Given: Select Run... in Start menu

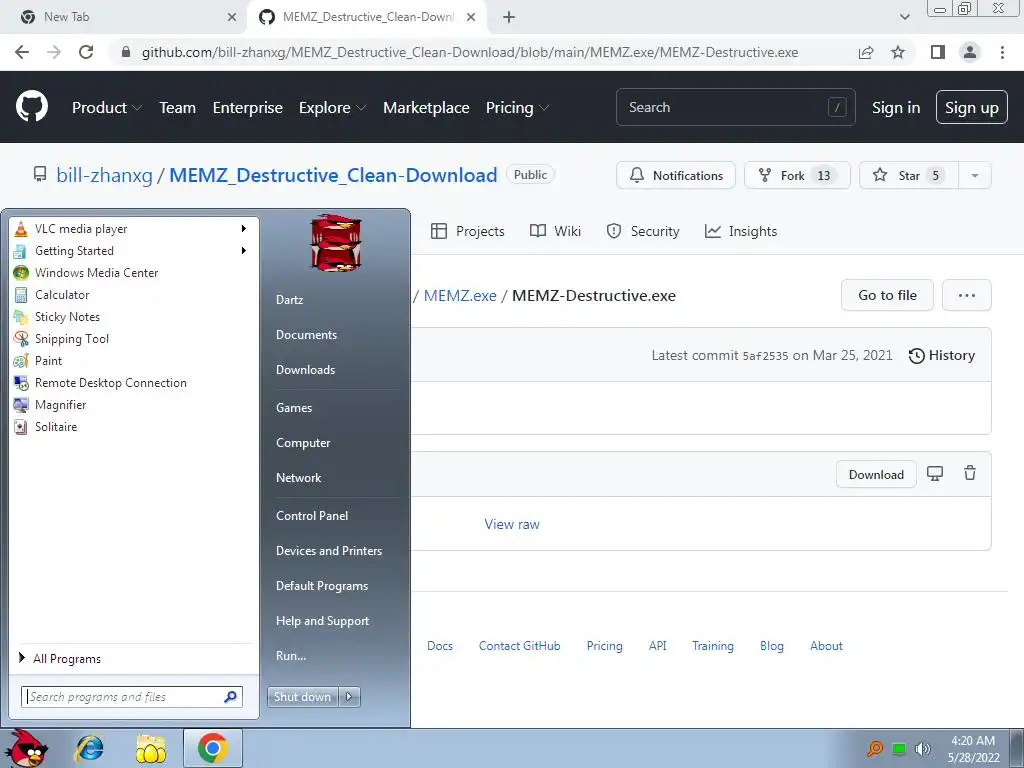Looking at the screenshot, I should (291, 656).
